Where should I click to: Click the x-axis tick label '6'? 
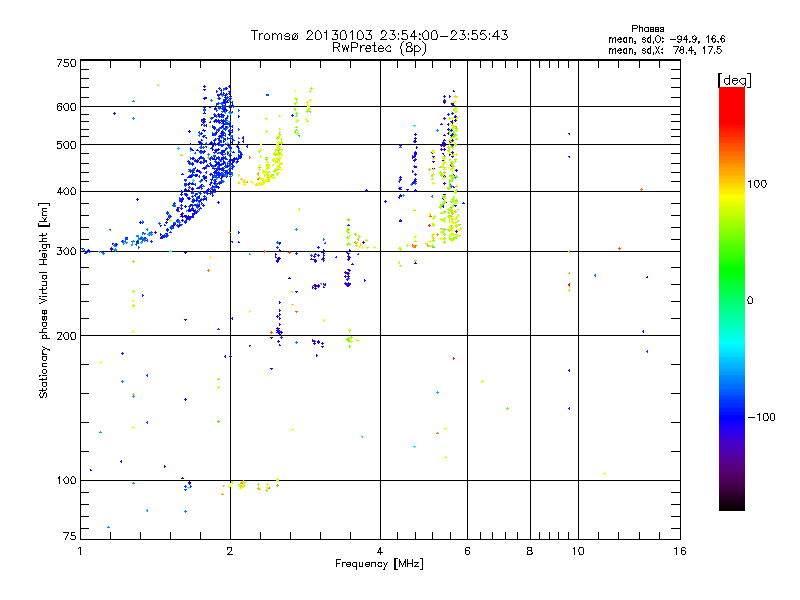click(x=467, y=551)
